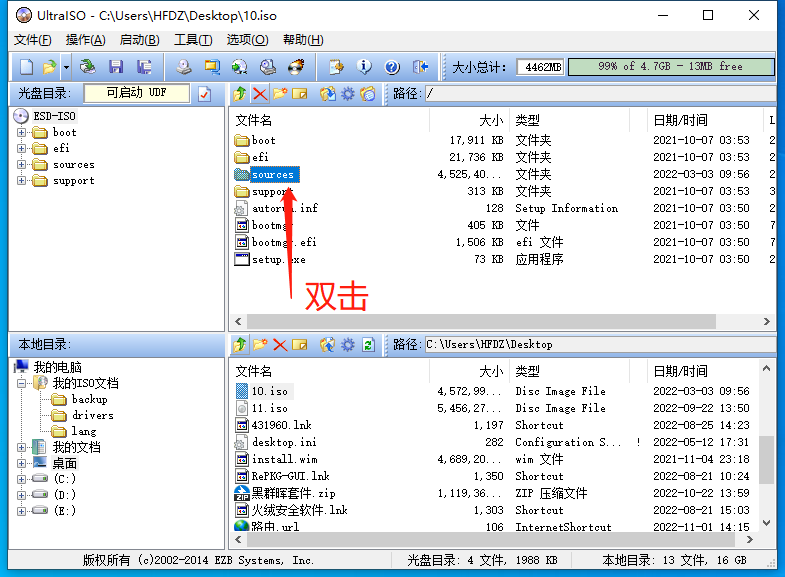Click the make CD image drive icon
This screenshot has width=785, height=577.
tap(184, 67)
